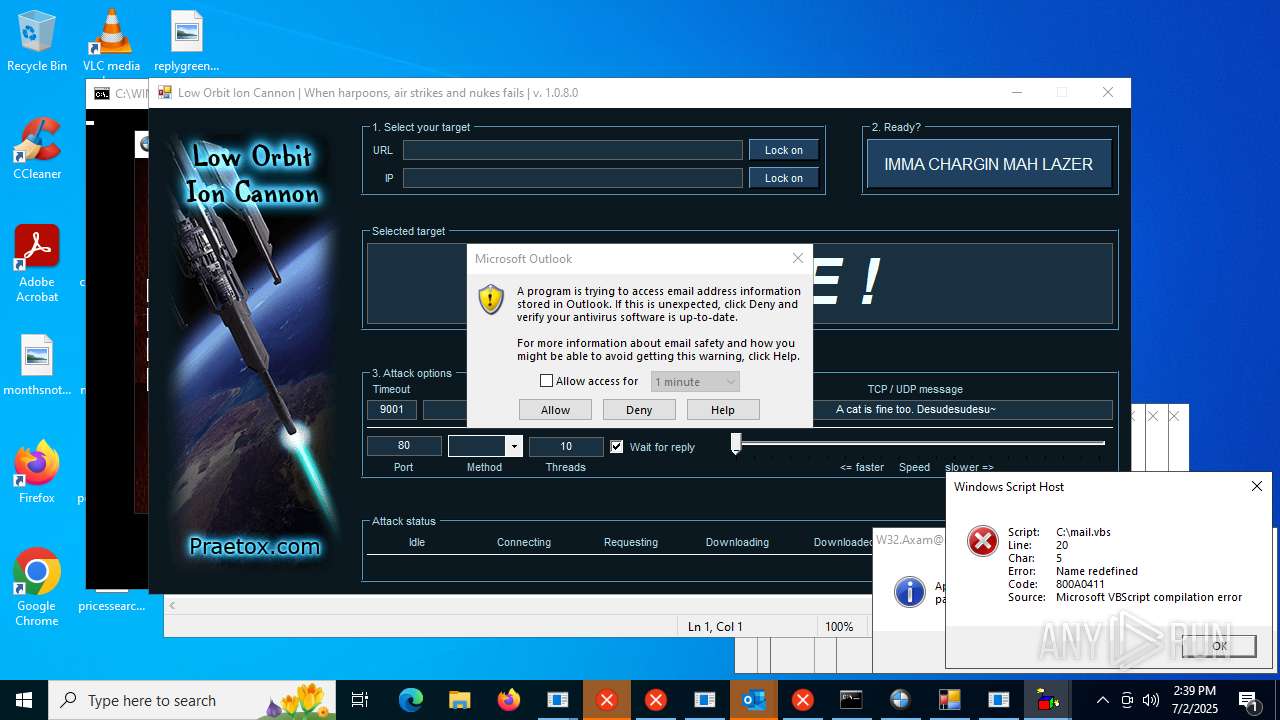Click OK in Windows Script Host dialog
The height and width of the screenshot is (720, 1280).
click(x=1219, y=646)
